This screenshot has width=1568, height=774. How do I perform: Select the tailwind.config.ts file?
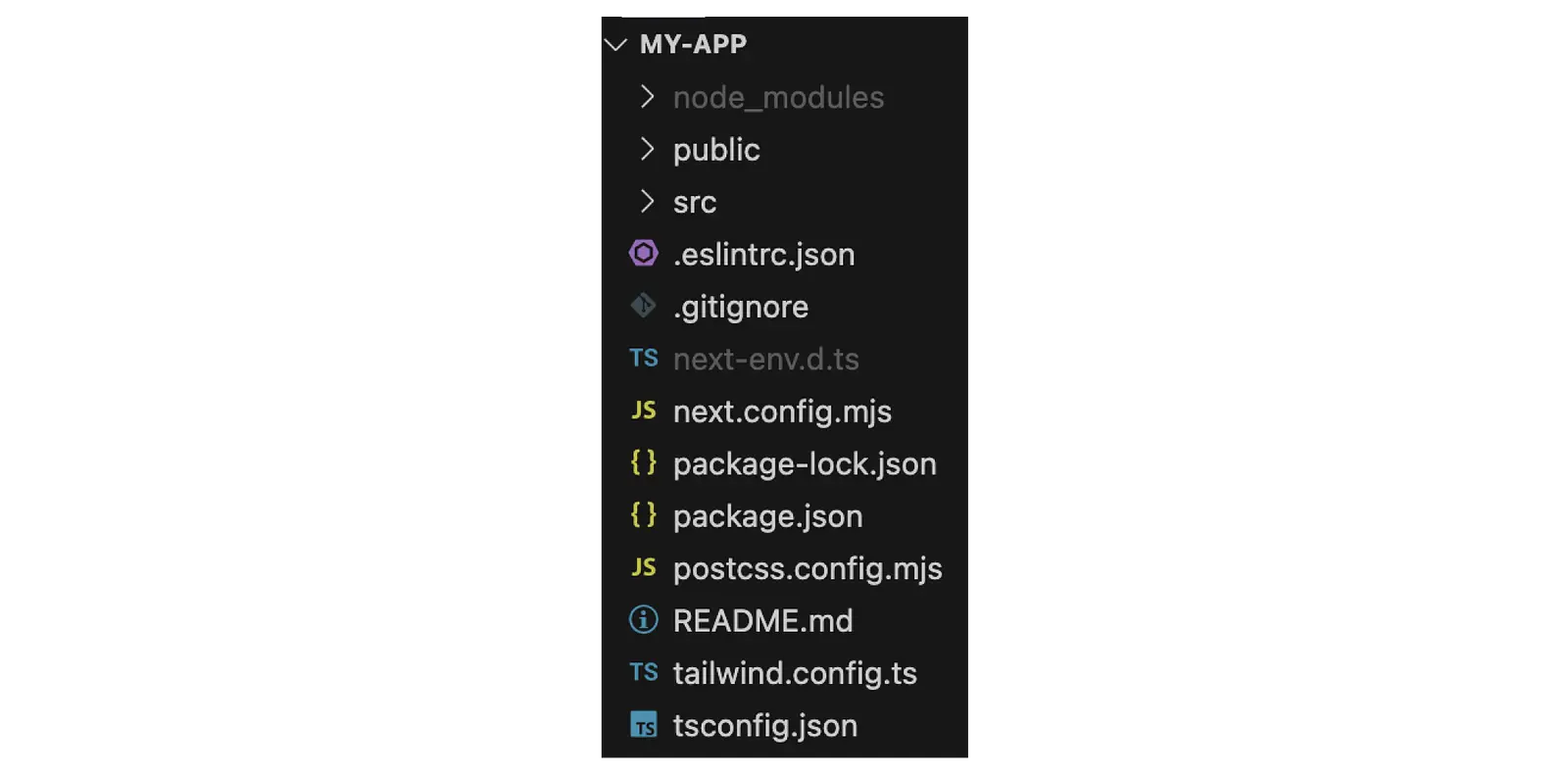click(x=795, y=673)
